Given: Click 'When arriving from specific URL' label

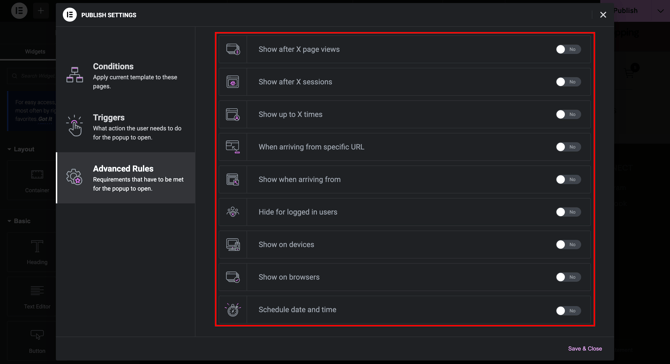Looking at the screenshot, I should [x=311, y=147].
